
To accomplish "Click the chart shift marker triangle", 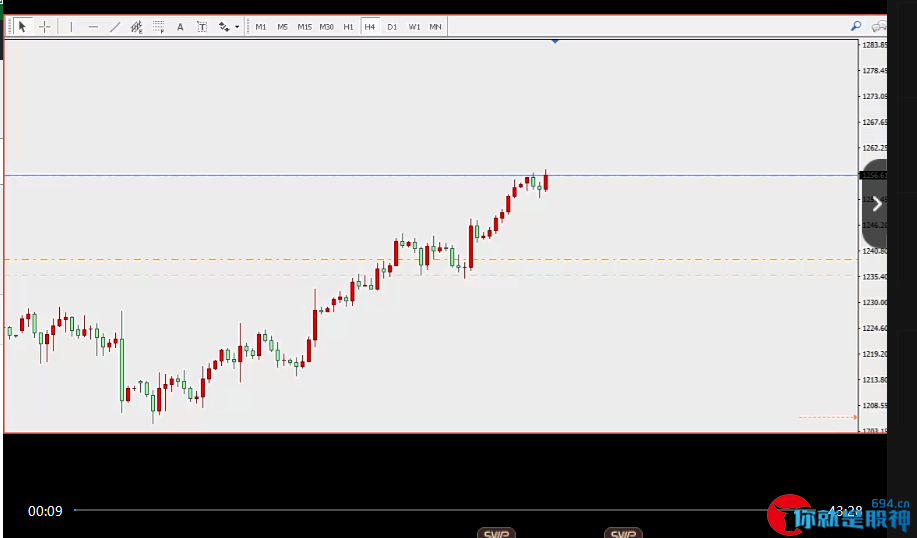I will click(x=554, y=41).
